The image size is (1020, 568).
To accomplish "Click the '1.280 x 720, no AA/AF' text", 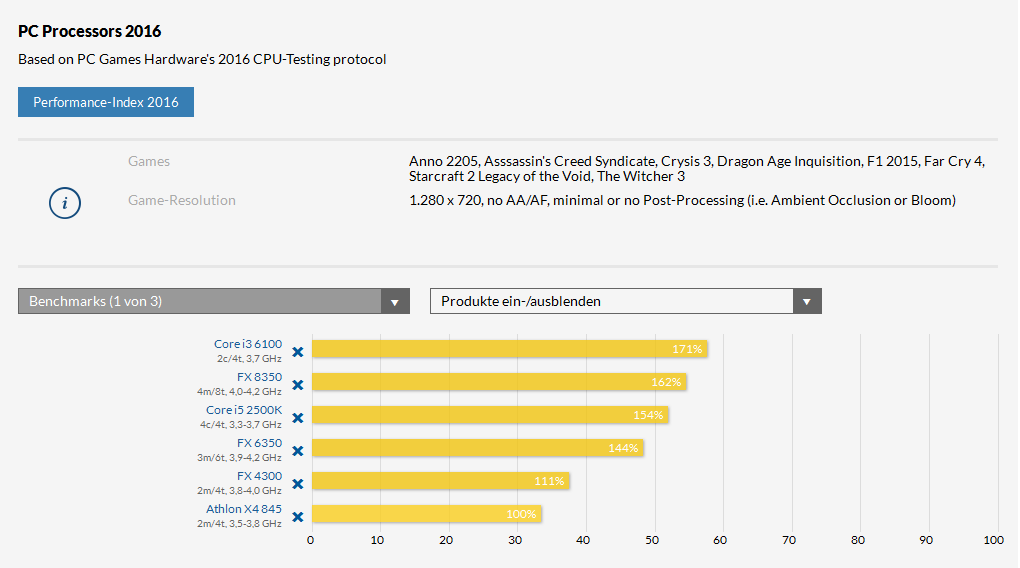I will [682, 200].
